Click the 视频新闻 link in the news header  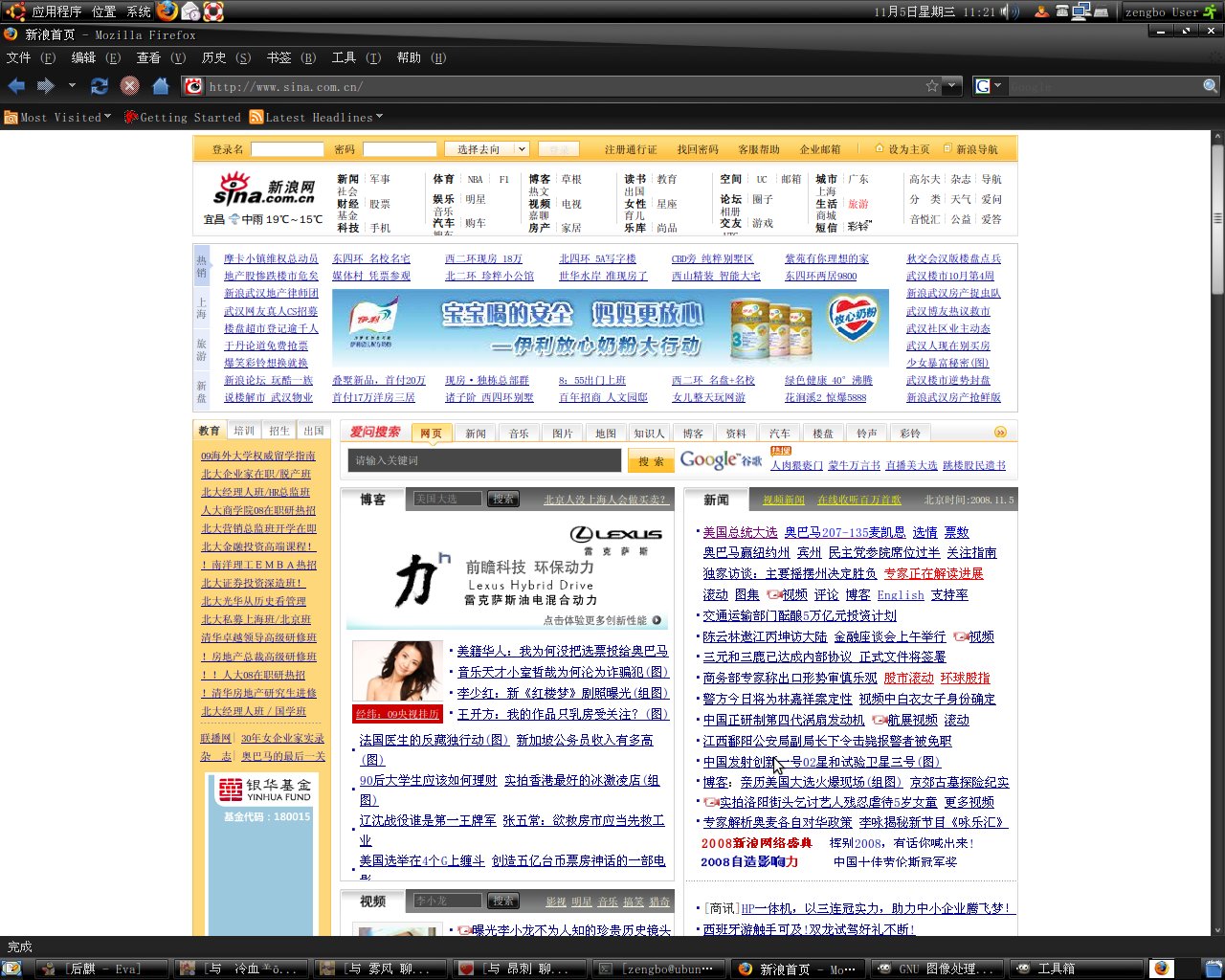[784, 500]
